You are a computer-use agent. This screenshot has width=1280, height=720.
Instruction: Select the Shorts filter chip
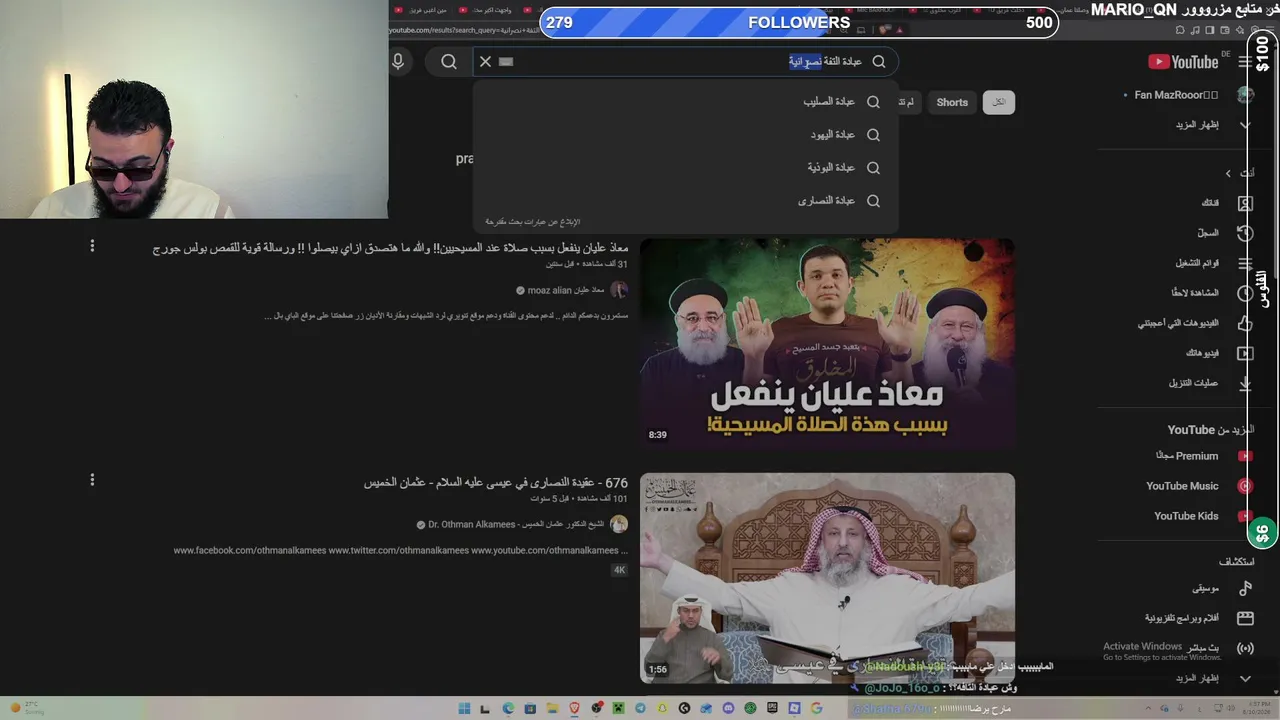952,102
